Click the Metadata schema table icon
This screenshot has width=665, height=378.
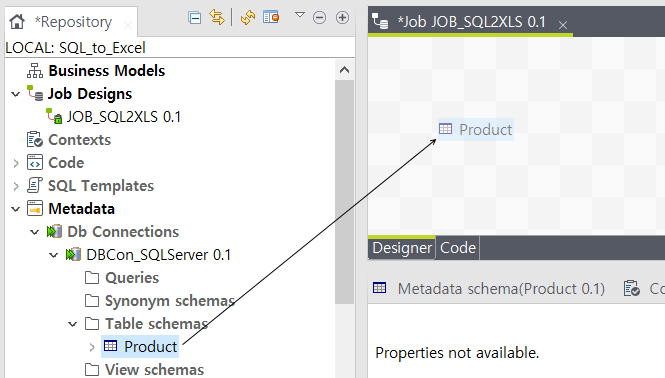[x=380, y=288]
